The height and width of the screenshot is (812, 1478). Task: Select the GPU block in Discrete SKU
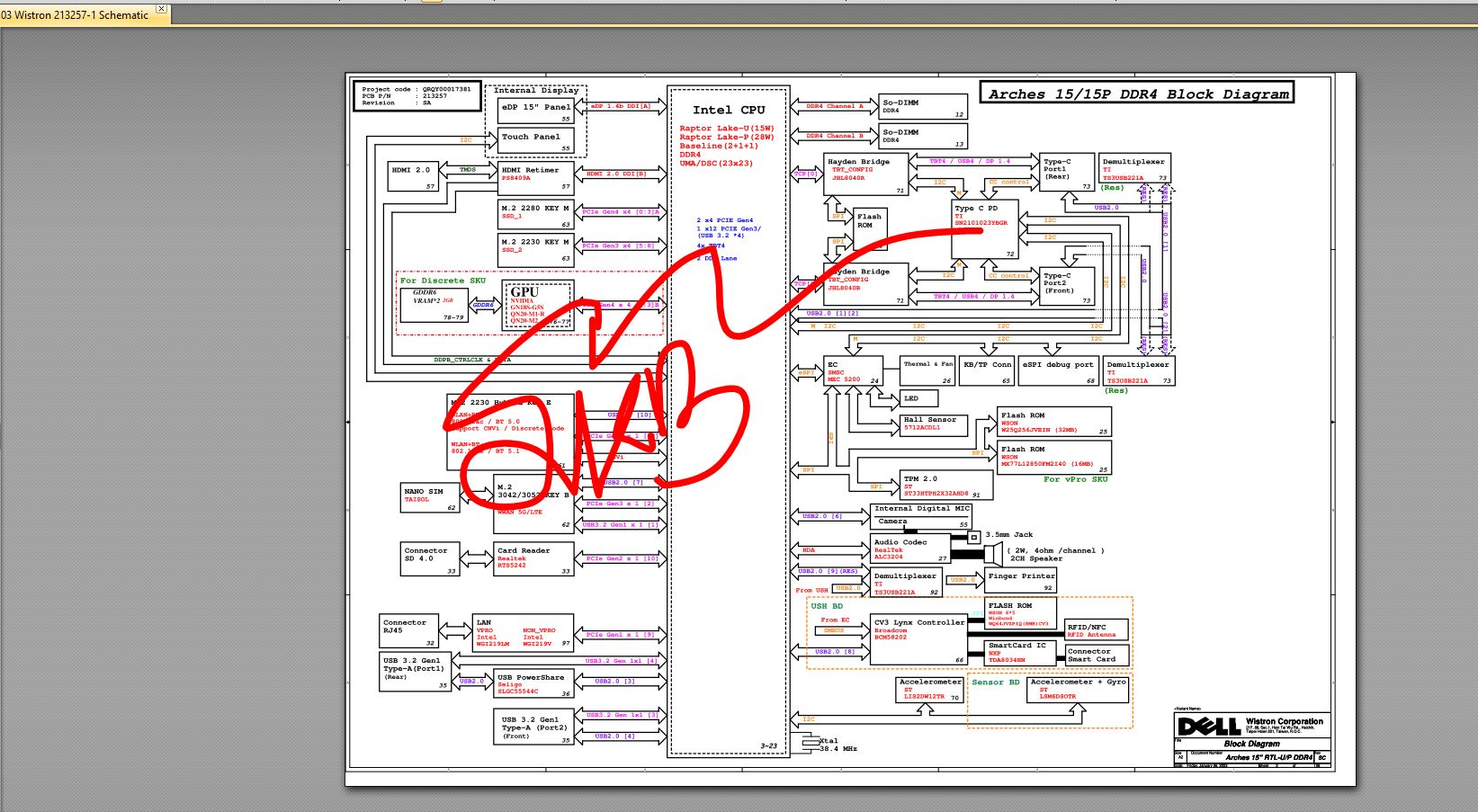pyautogui.click(x=537, y=306)
